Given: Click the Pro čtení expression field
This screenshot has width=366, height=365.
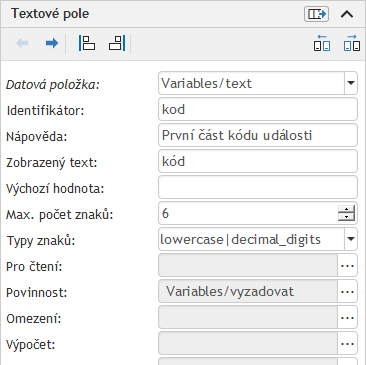Looking at the screenshot, I should click(x=248, y=266).
